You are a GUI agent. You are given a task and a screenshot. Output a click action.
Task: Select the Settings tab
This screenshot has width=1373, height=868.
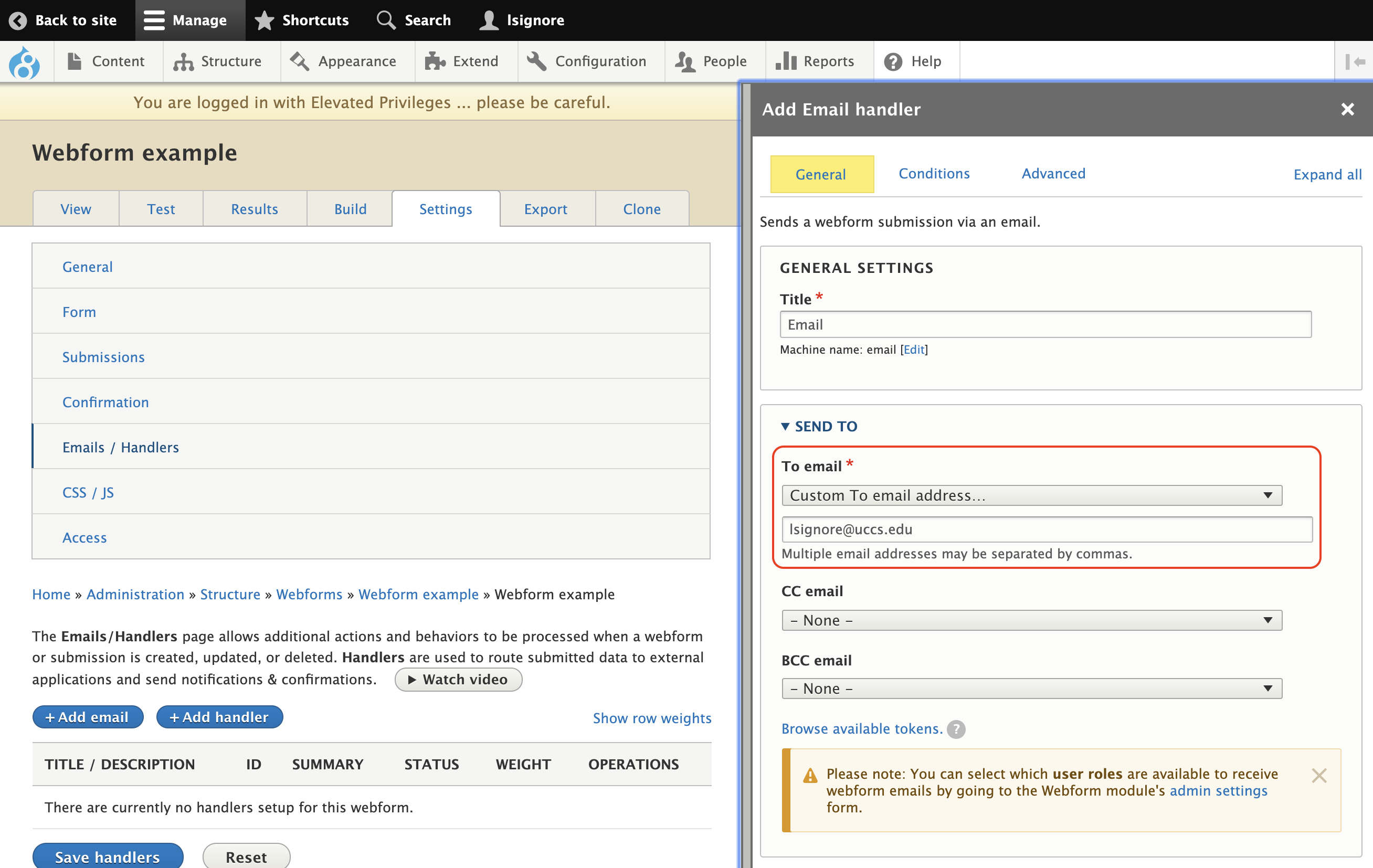coord(446,209)
